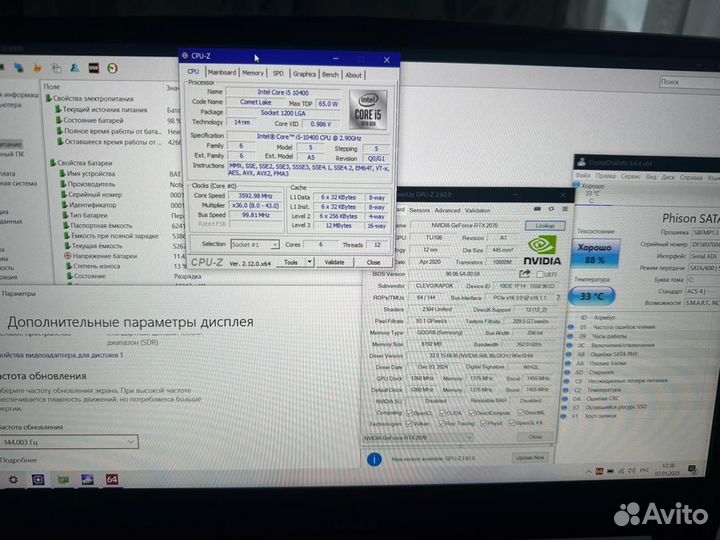Click the notification center icon in the tray

[x=692, y=469]
